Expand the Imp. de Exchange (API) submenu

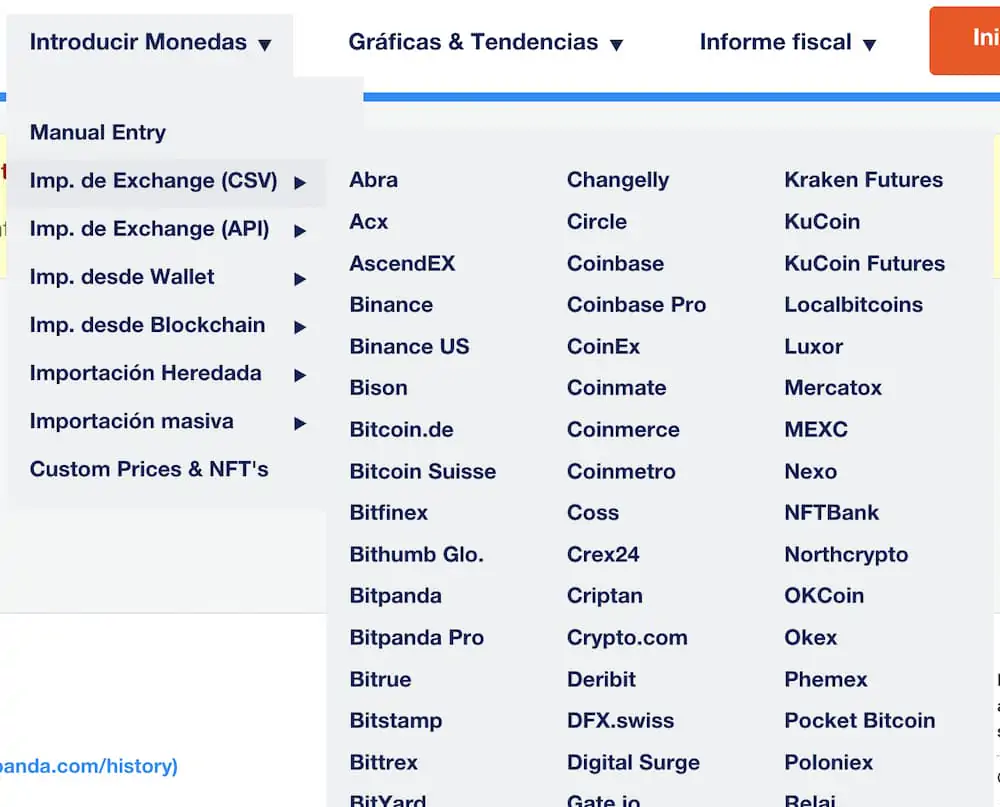300,229
